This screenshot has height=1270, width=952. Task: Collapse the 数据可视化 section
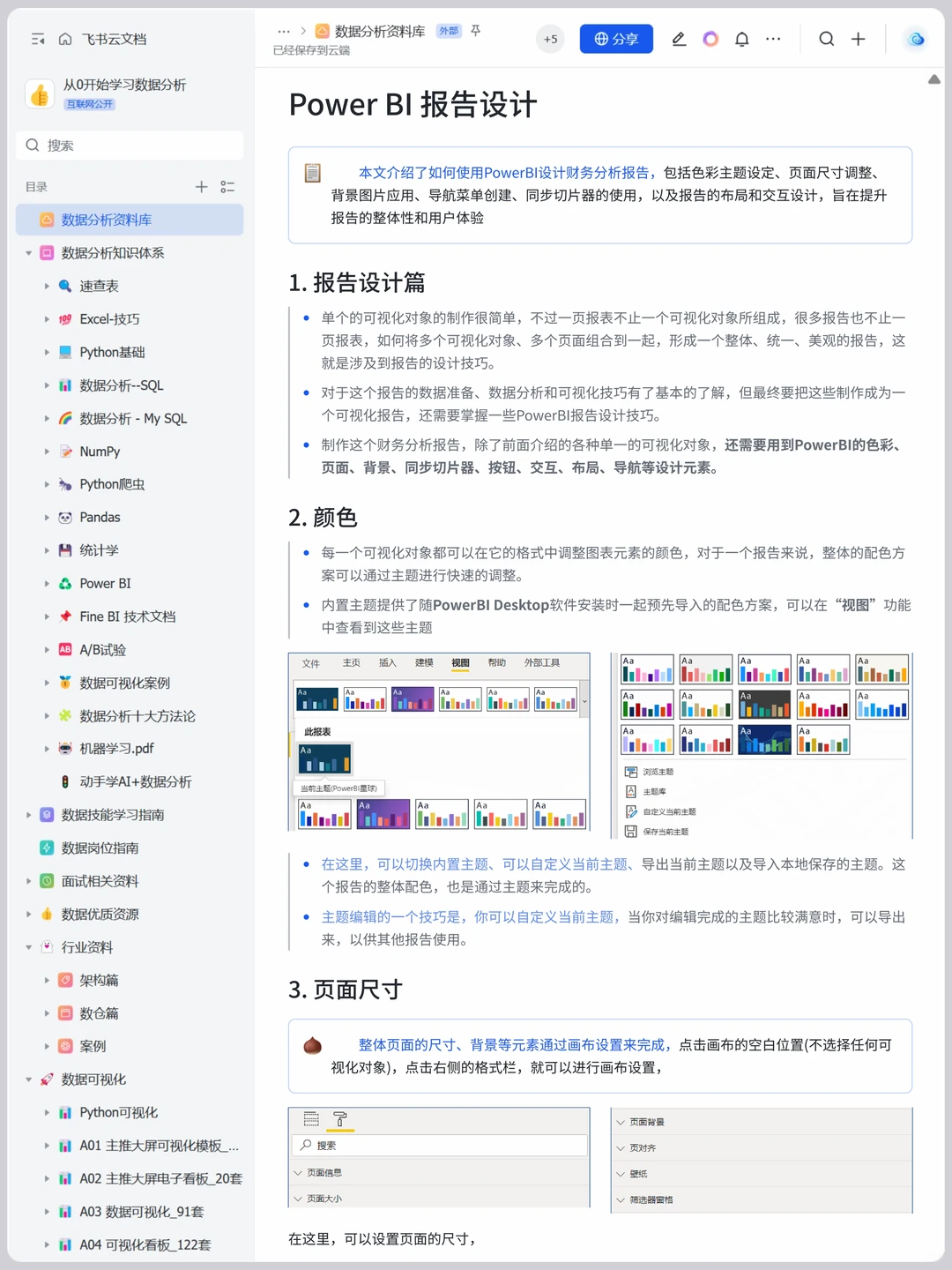click(x=29, y=1079)
